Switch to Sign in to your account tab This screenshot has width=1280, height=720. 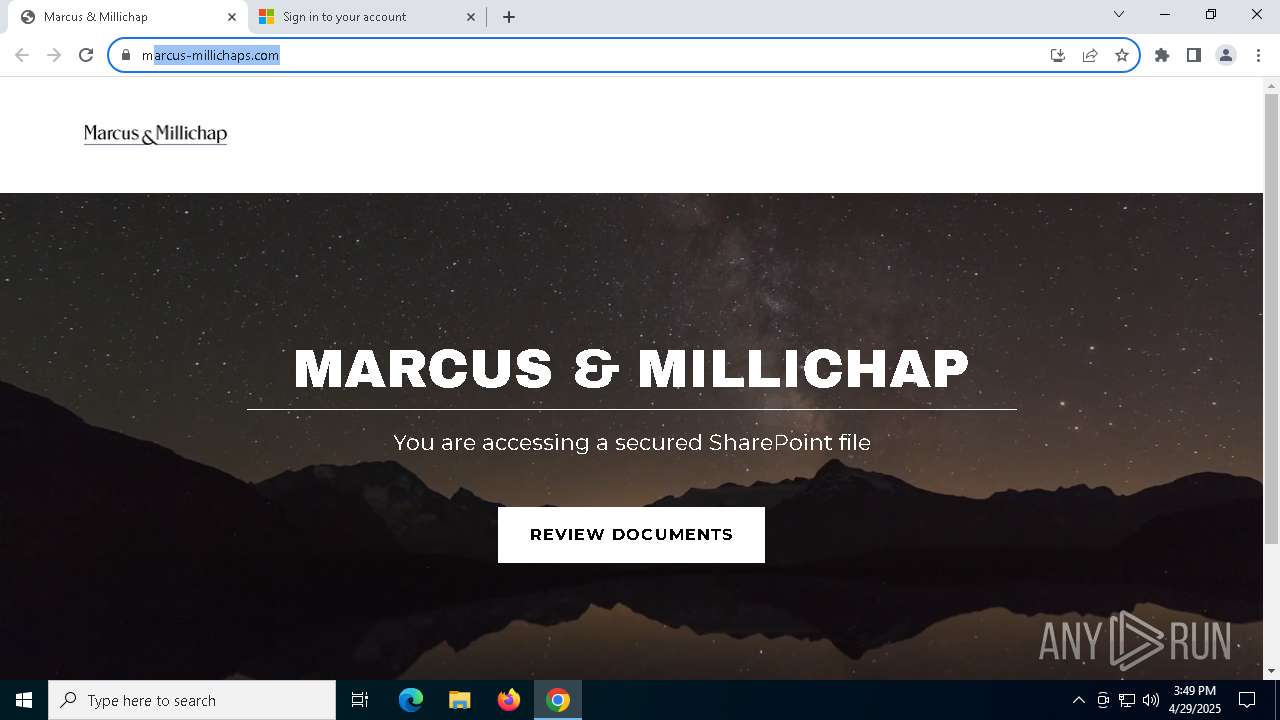tap(367, 17)
